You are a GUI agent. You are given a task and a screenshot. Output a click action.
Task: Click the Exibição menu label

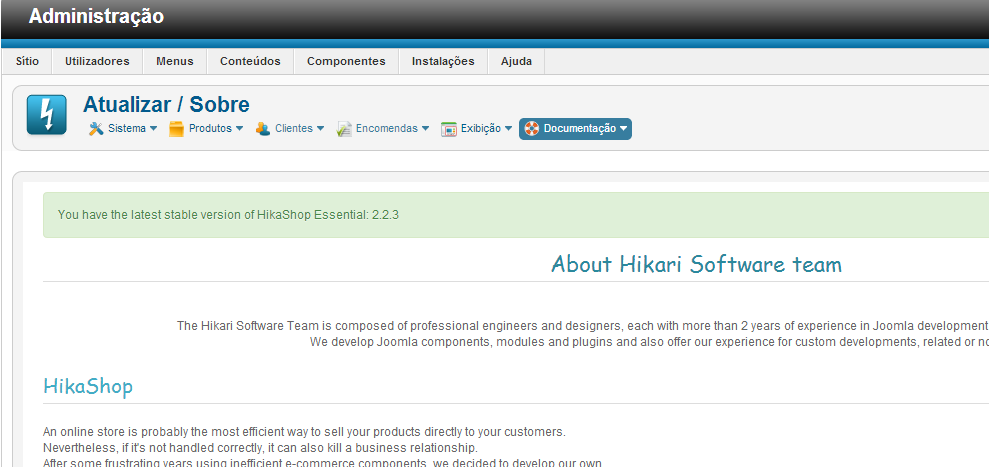pos(481,129)
